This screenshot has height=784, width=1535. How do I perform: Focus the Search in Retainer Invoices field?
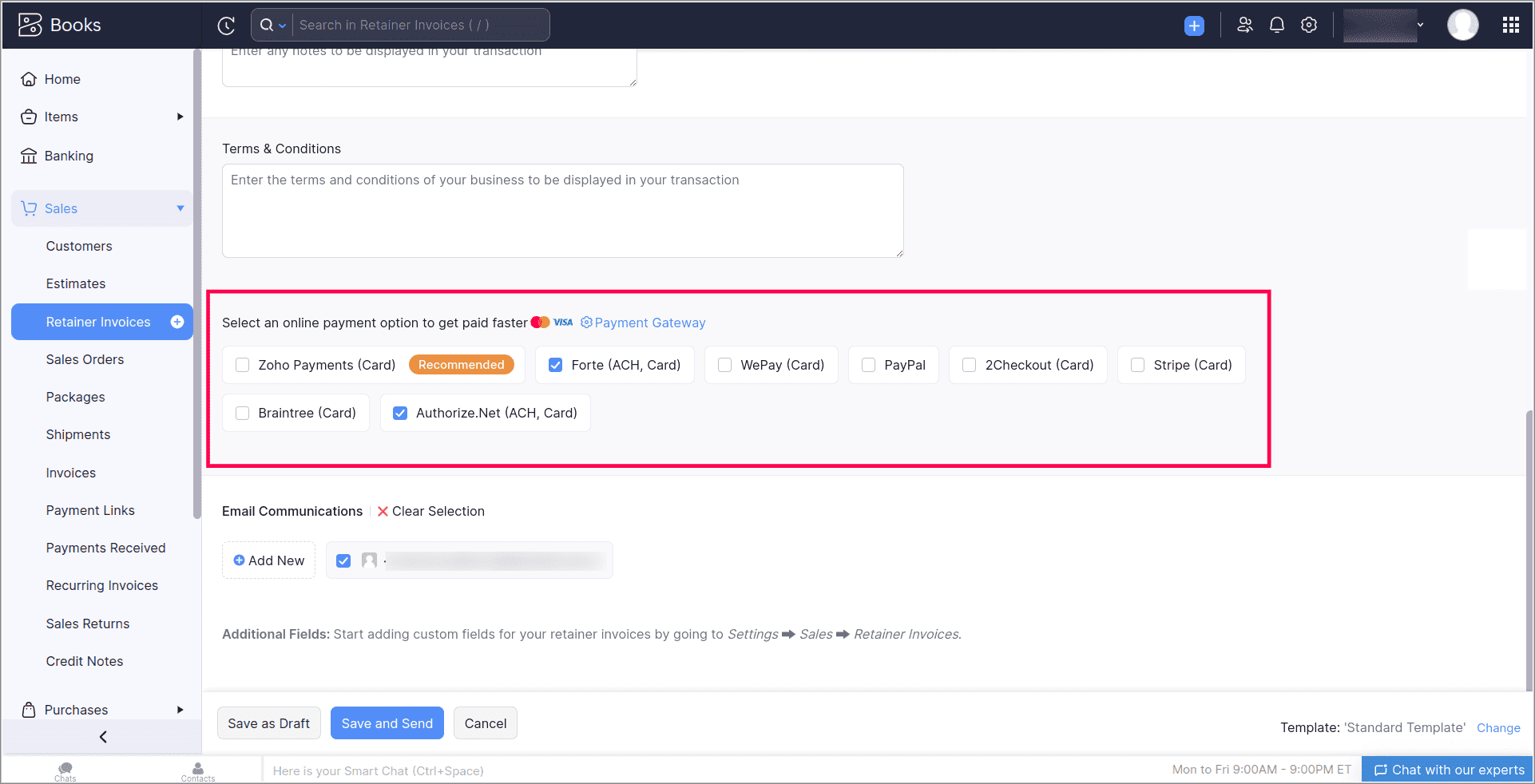click(x=421, y=25)
